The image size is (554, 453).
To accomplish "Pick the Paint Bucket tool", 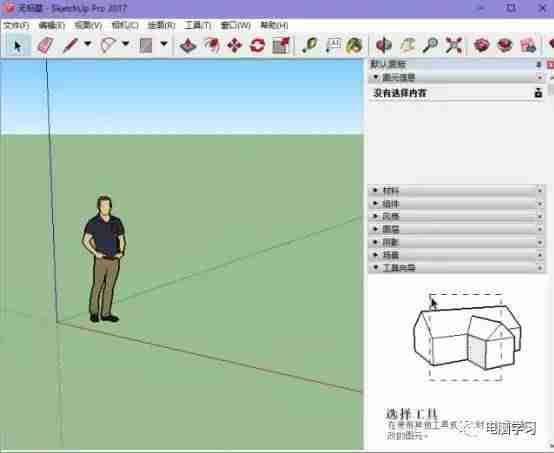I will tap(354, 45).
